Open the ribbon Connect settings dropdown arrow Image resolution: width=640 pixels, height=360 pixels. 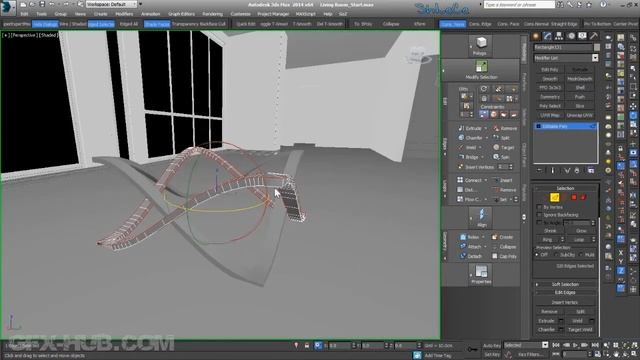pos(485,180)
